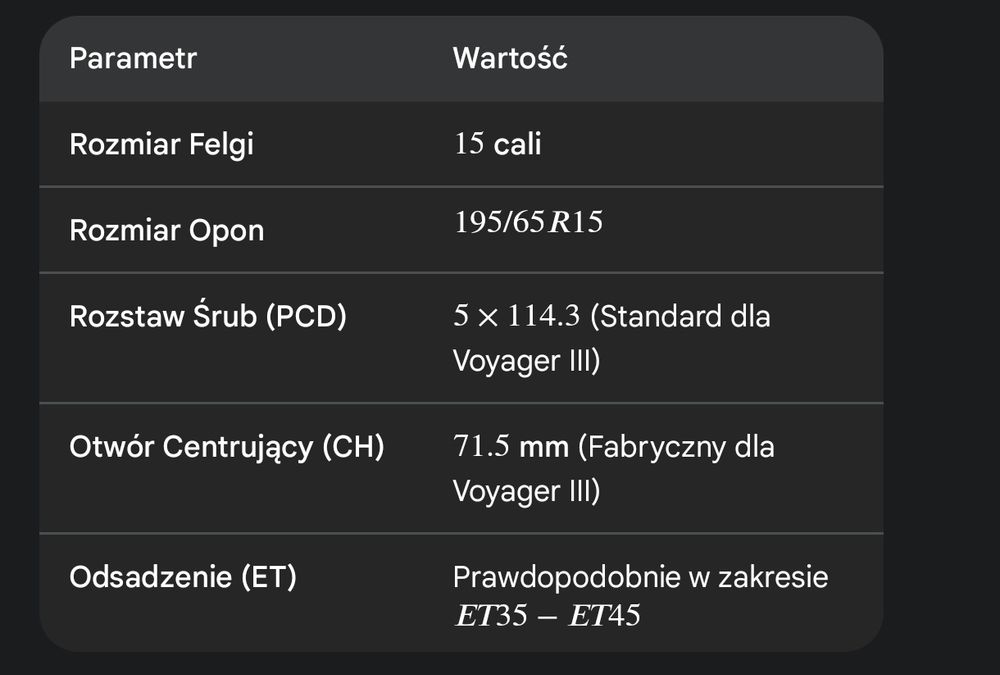Click the 195/65R15 tire size value
Image resolution: width=1000 pixels, height=675 pixels.
tap(528, 222)
